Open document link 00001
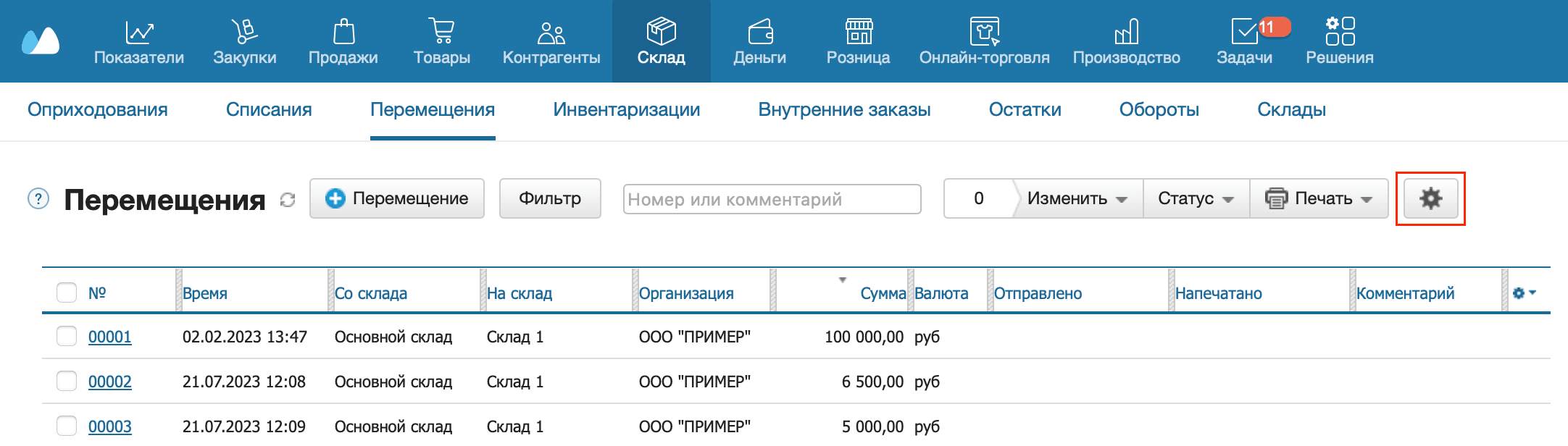Screen dimensions: 1568x446 click(x=110, y=337)
